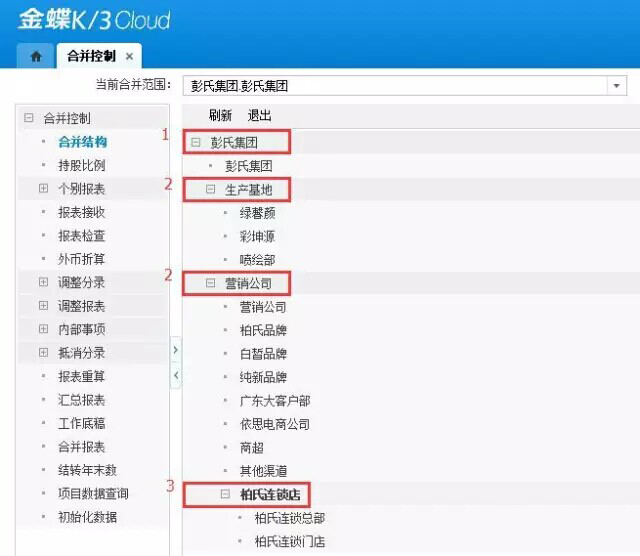Select 报表检查 in the left tree
The width and height of the screenshot is (640, 556).
coord(82,236)
